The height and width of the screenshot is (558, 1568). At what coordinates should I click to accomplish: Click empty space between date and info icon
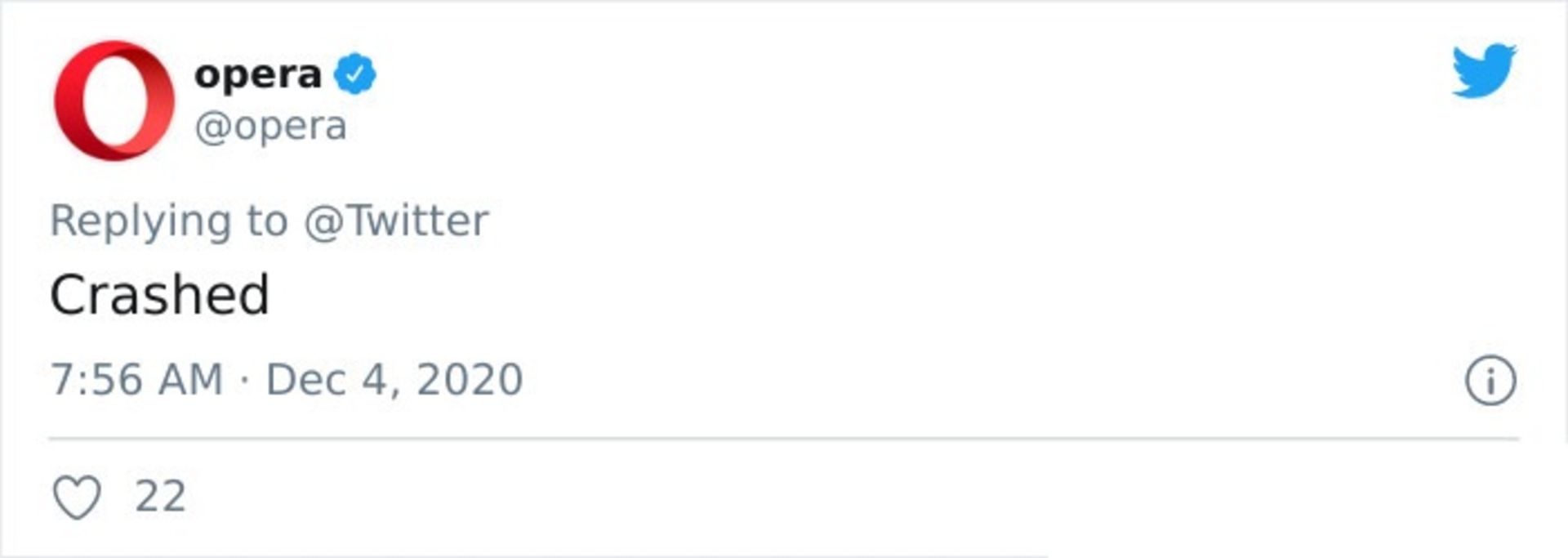click(980, 380)
